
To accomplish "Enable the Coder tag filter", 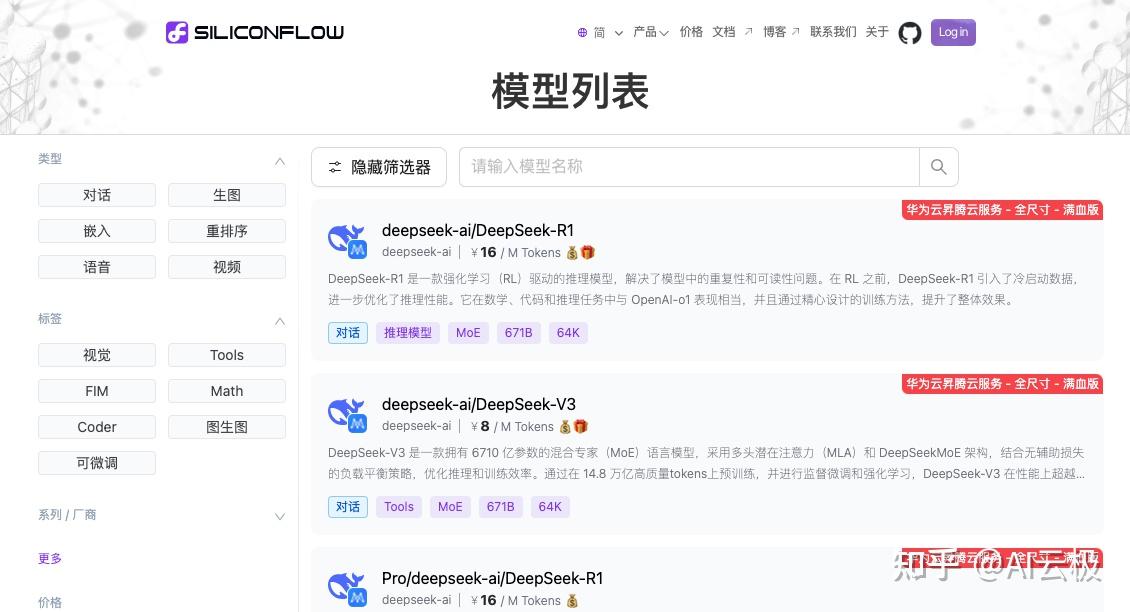I will [96, 427].
